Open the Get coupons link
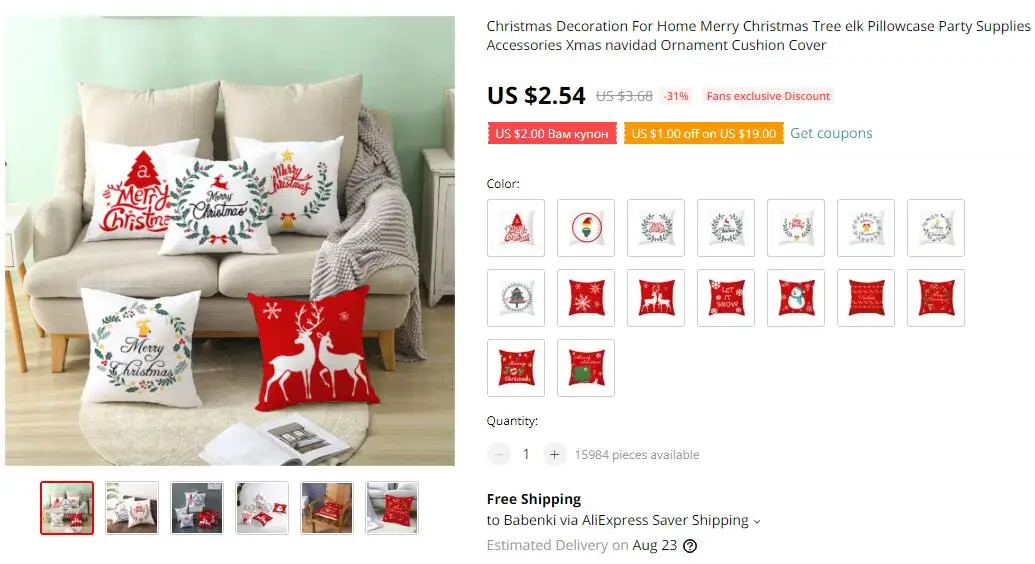Screen dimensions: 1035x564 click(x=831, y=133)
